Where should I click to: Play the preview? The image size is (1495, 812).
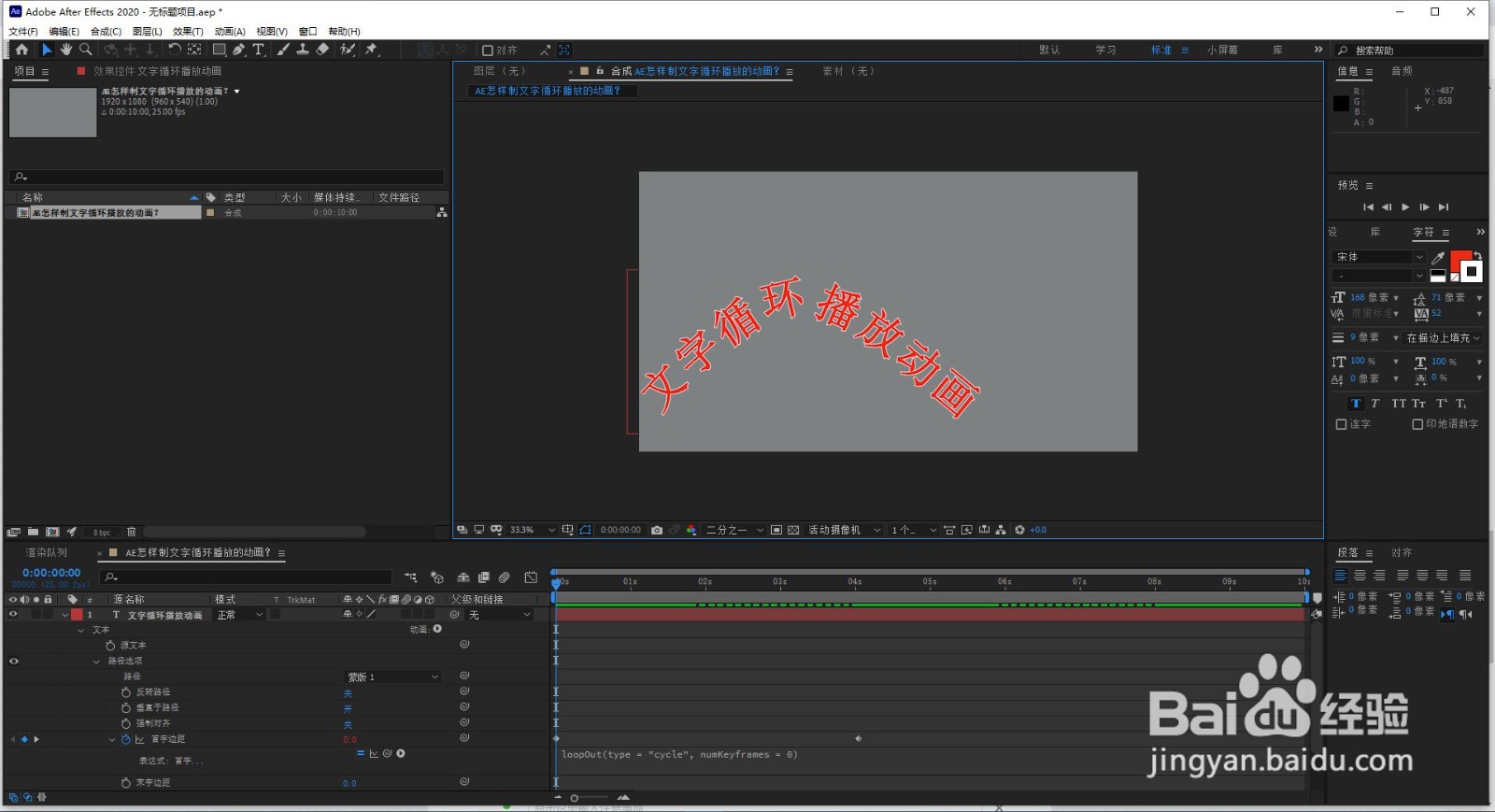point(1405,207)
